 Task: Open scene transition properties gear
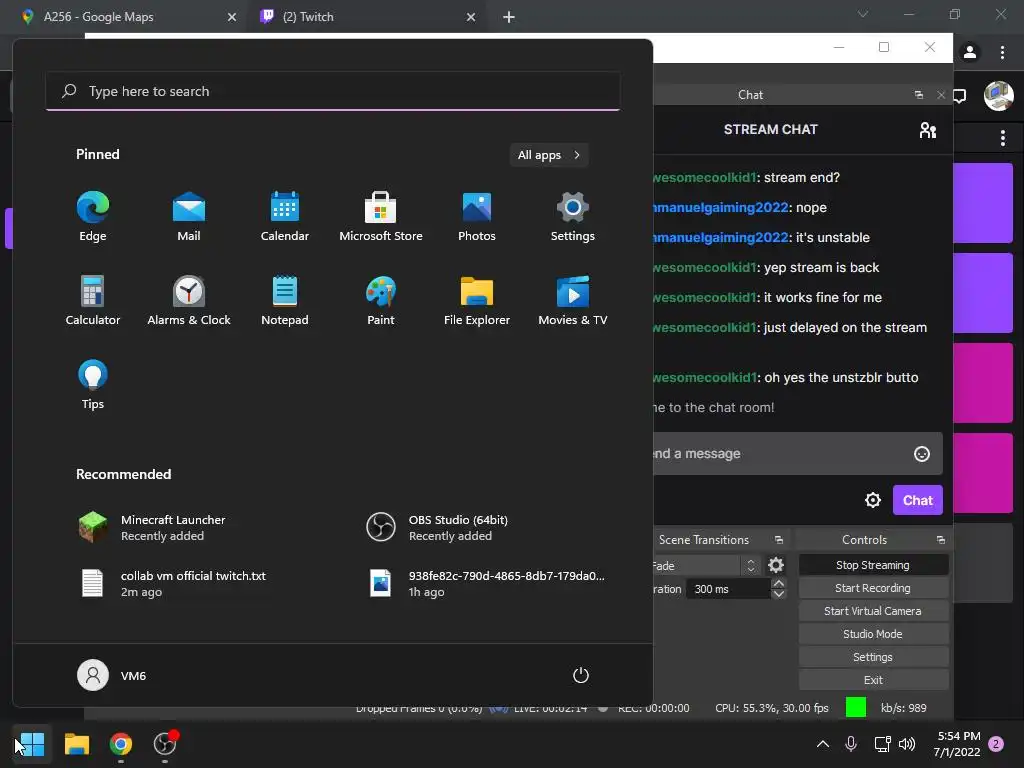tap(776, 565)
